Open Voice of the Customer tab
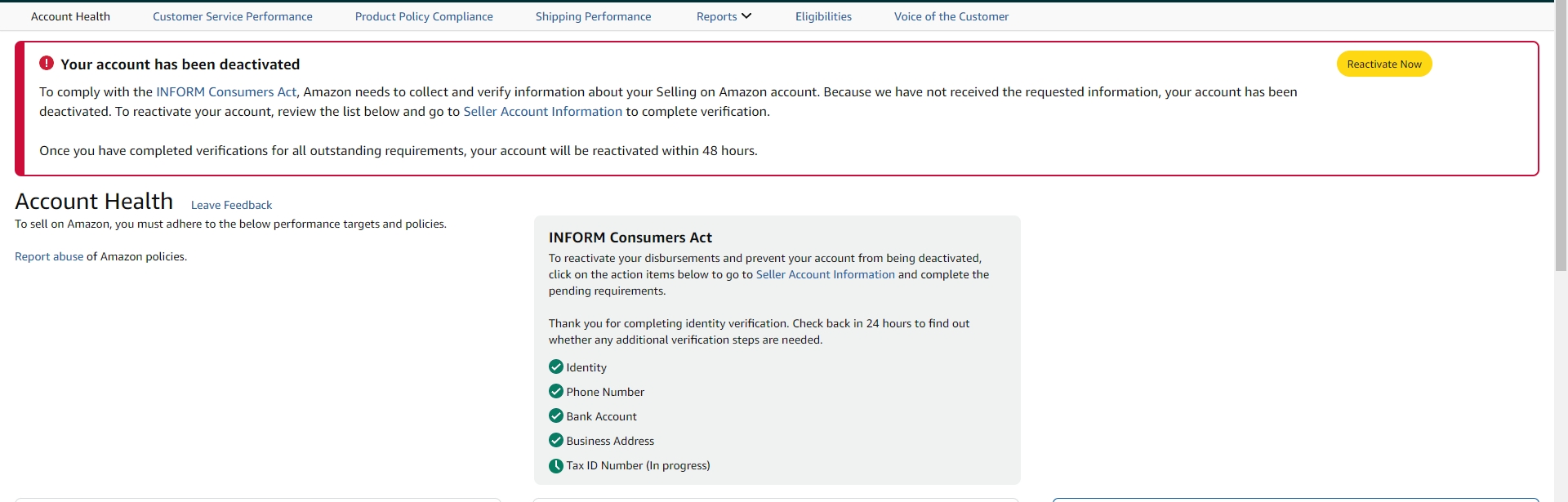This screenshot has width=1568, height=502. click(x=951, y=16)
